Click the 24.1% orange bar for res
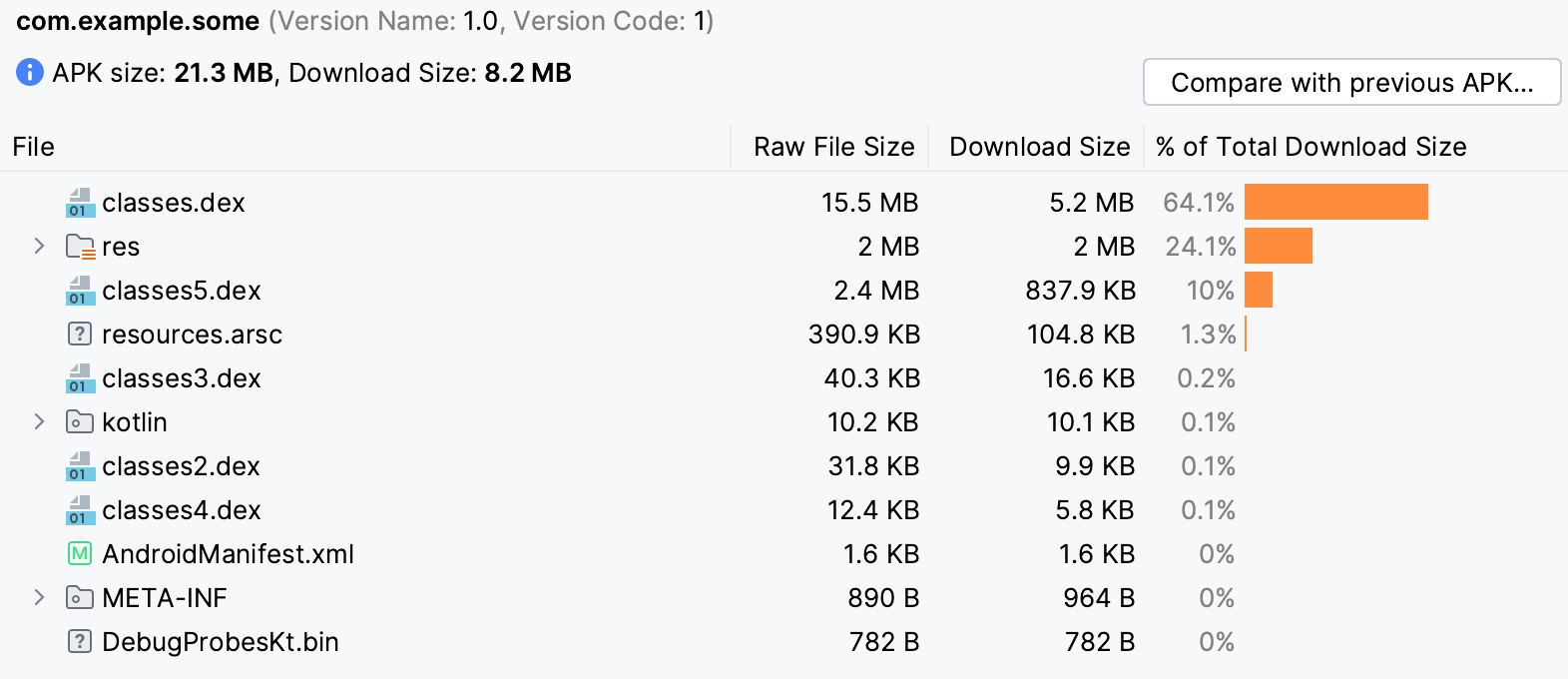This screenshot has height=679, width=1568. pyautogui.click(x=1279, y=246)
